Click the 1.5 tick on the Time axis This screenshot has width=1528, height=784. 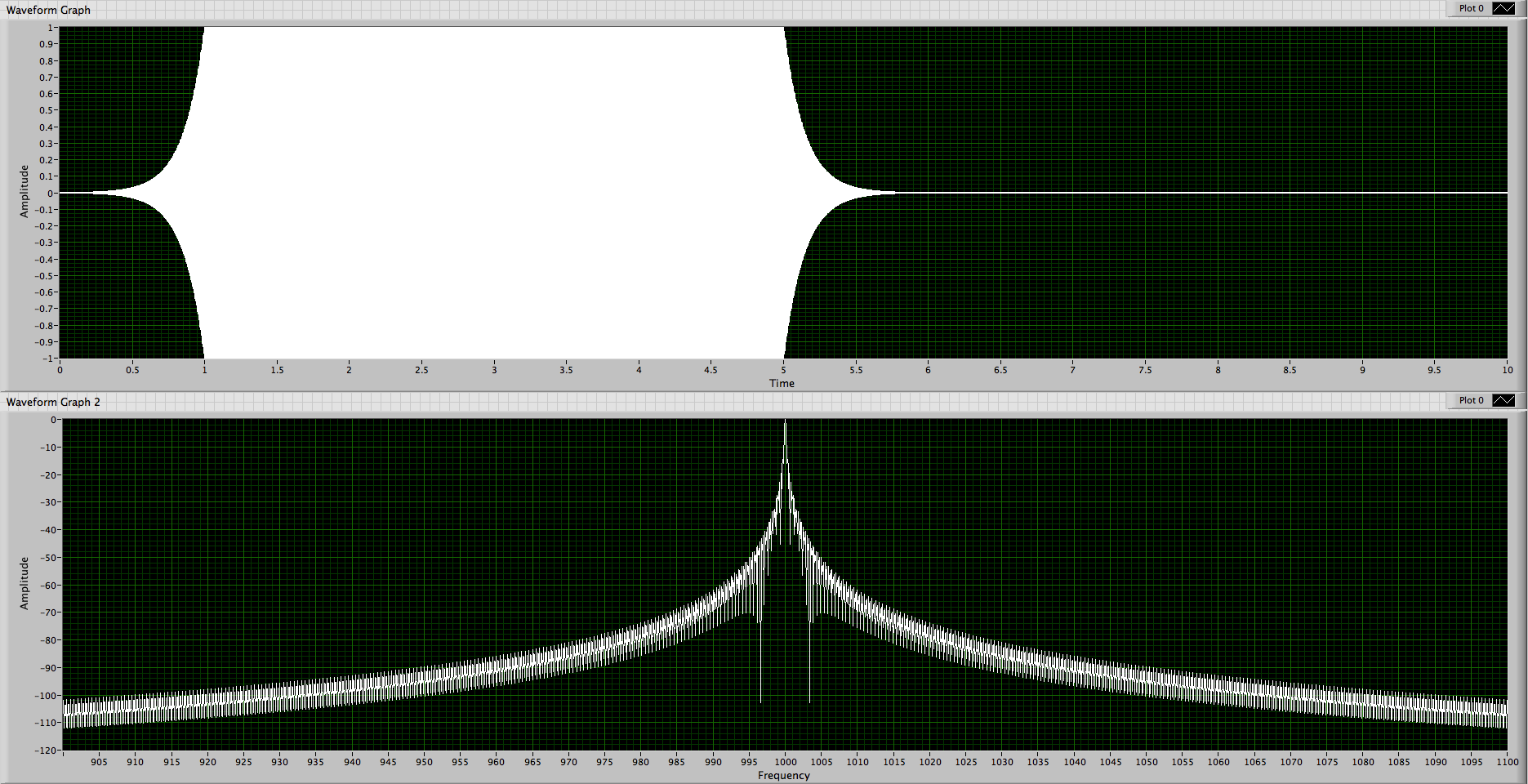click(x=277, y=370)
